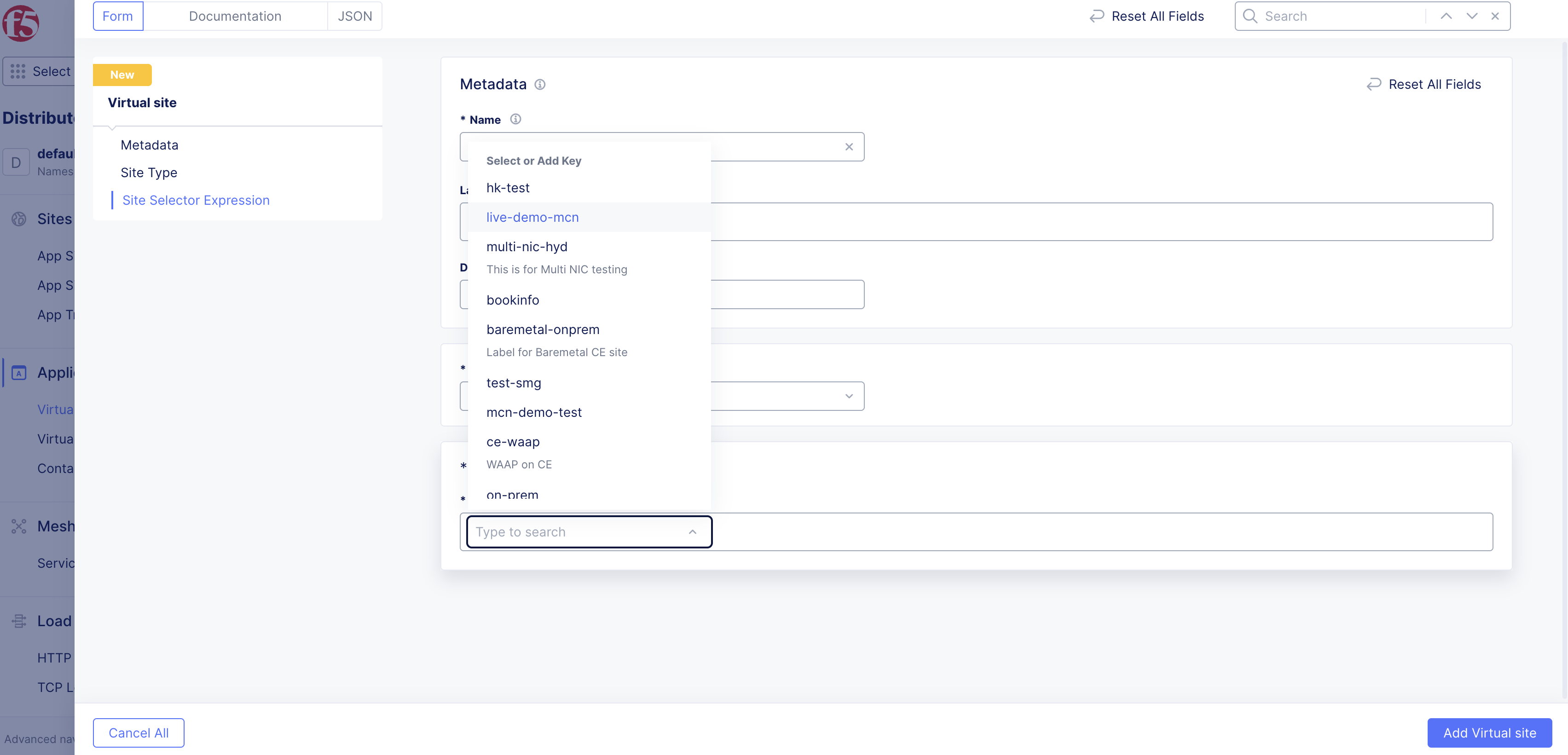Viewport: 1568px width, 755px height.
Task: Switch to the Documentation tab
Action: [235, 16]
